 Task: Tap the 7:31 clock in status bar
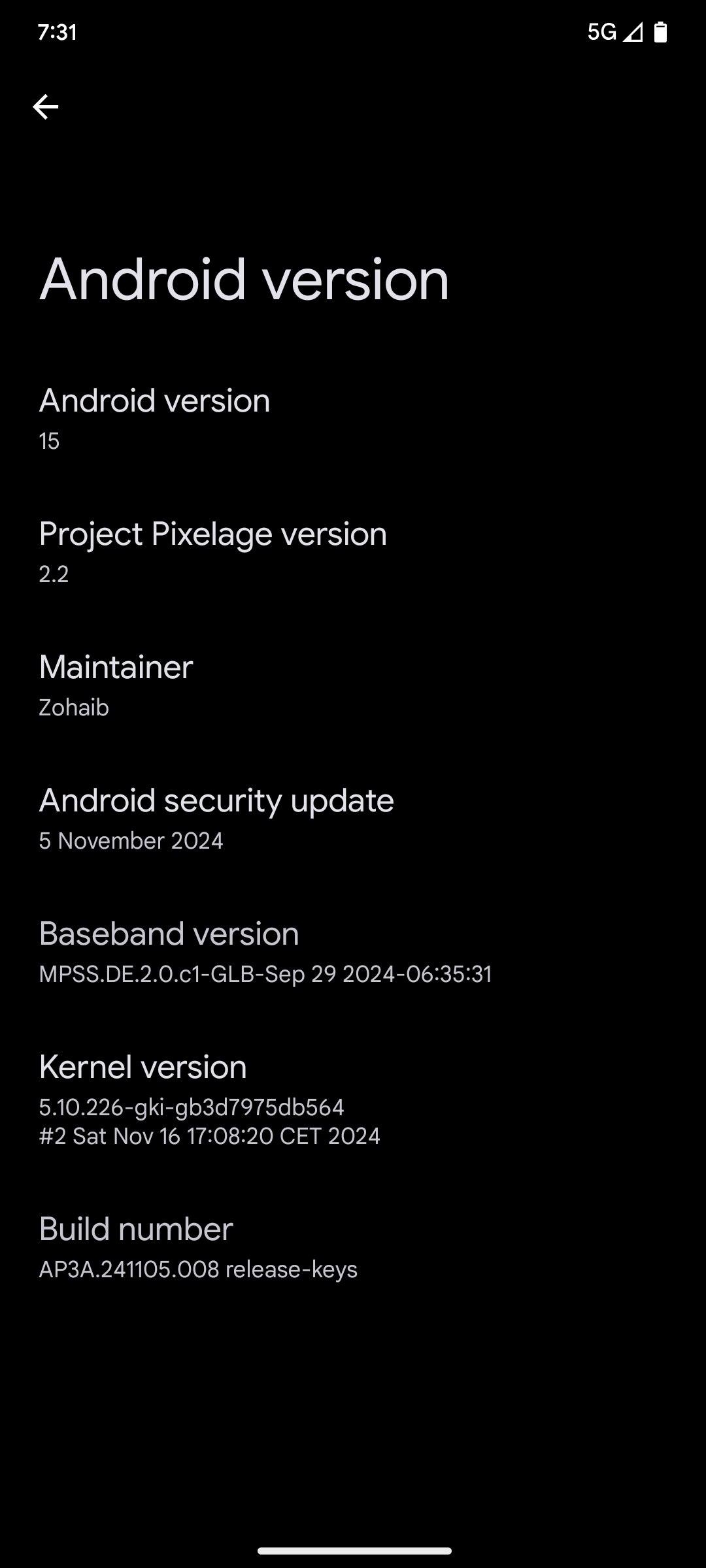pyautogui.click(x=58, y=32)
